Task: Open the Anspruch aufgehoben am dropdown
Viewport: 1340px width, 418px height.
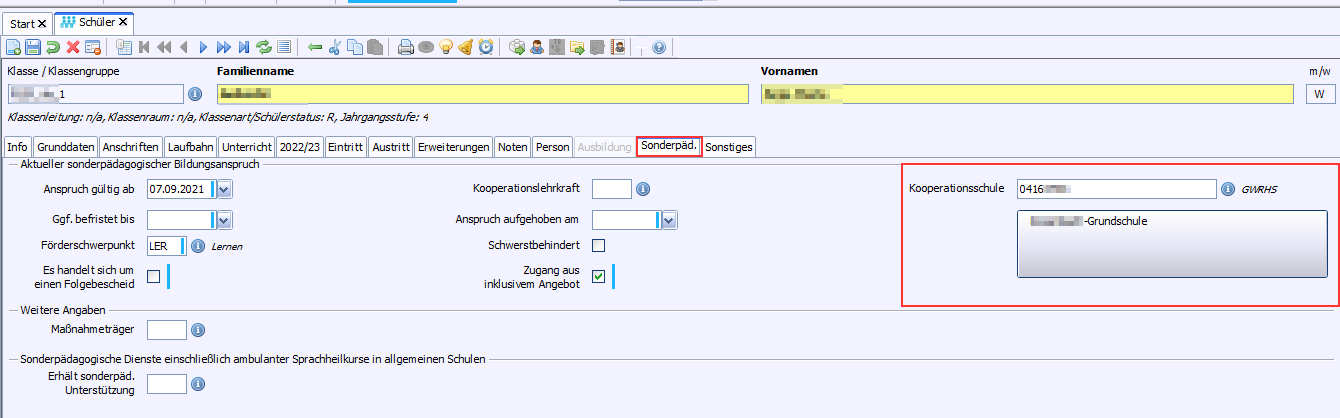Action: 669,220
